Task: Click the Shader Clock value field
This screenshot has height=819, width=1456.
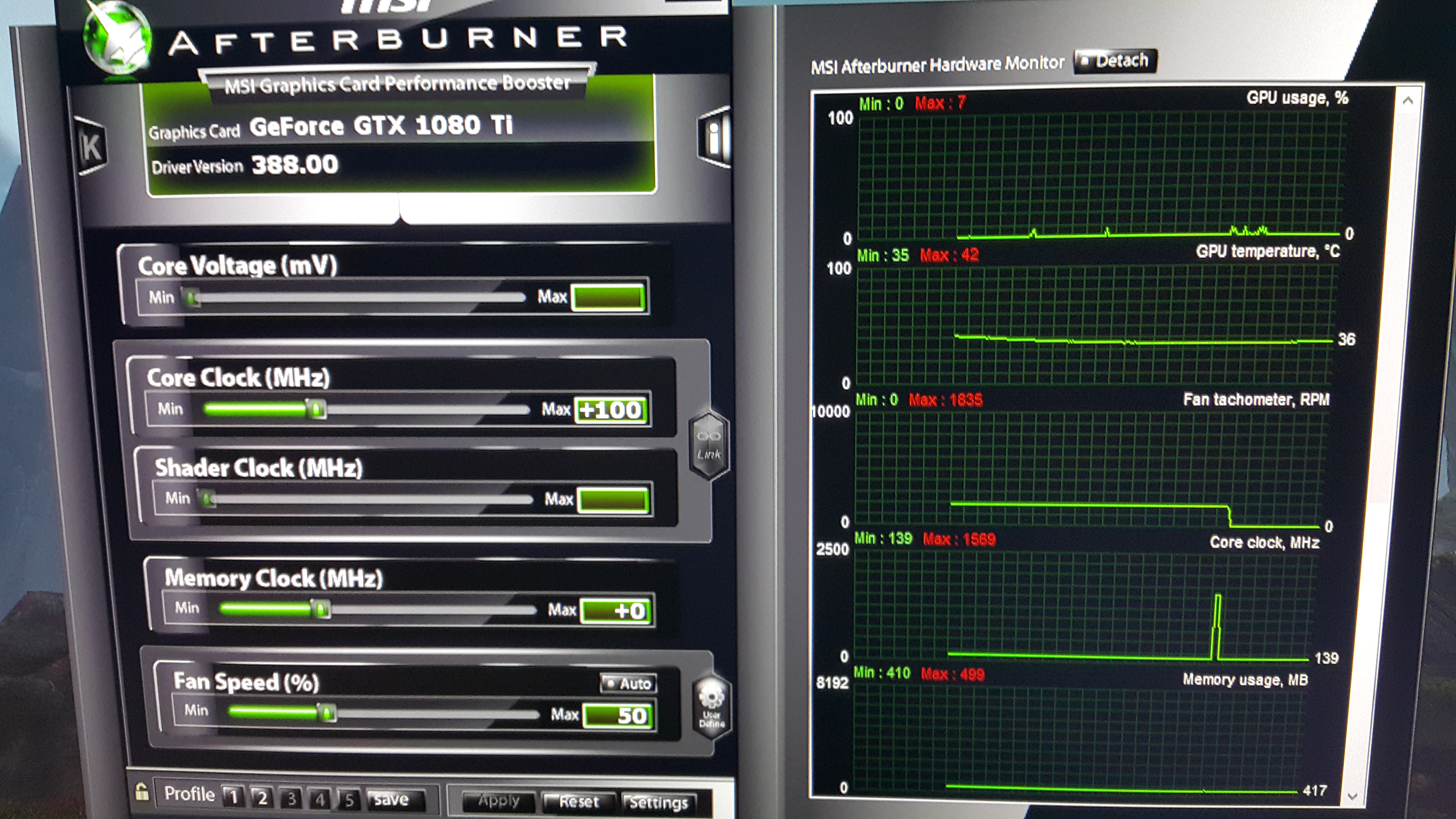Action: pos(614,500)
